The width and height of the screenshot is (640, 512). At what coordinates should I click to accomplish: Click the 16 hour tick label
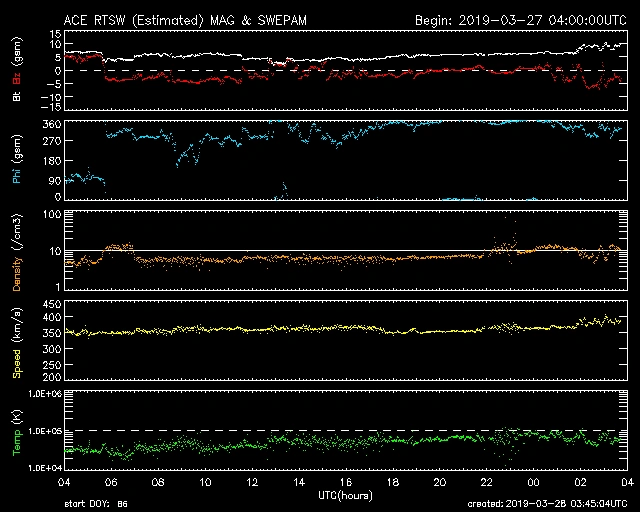click(346, 483)
